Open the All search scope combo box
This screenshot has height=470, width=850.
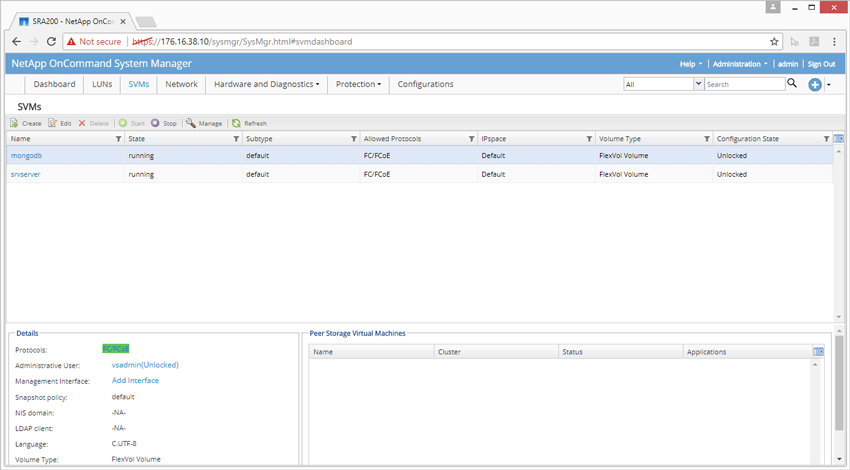tap(664, 84)
